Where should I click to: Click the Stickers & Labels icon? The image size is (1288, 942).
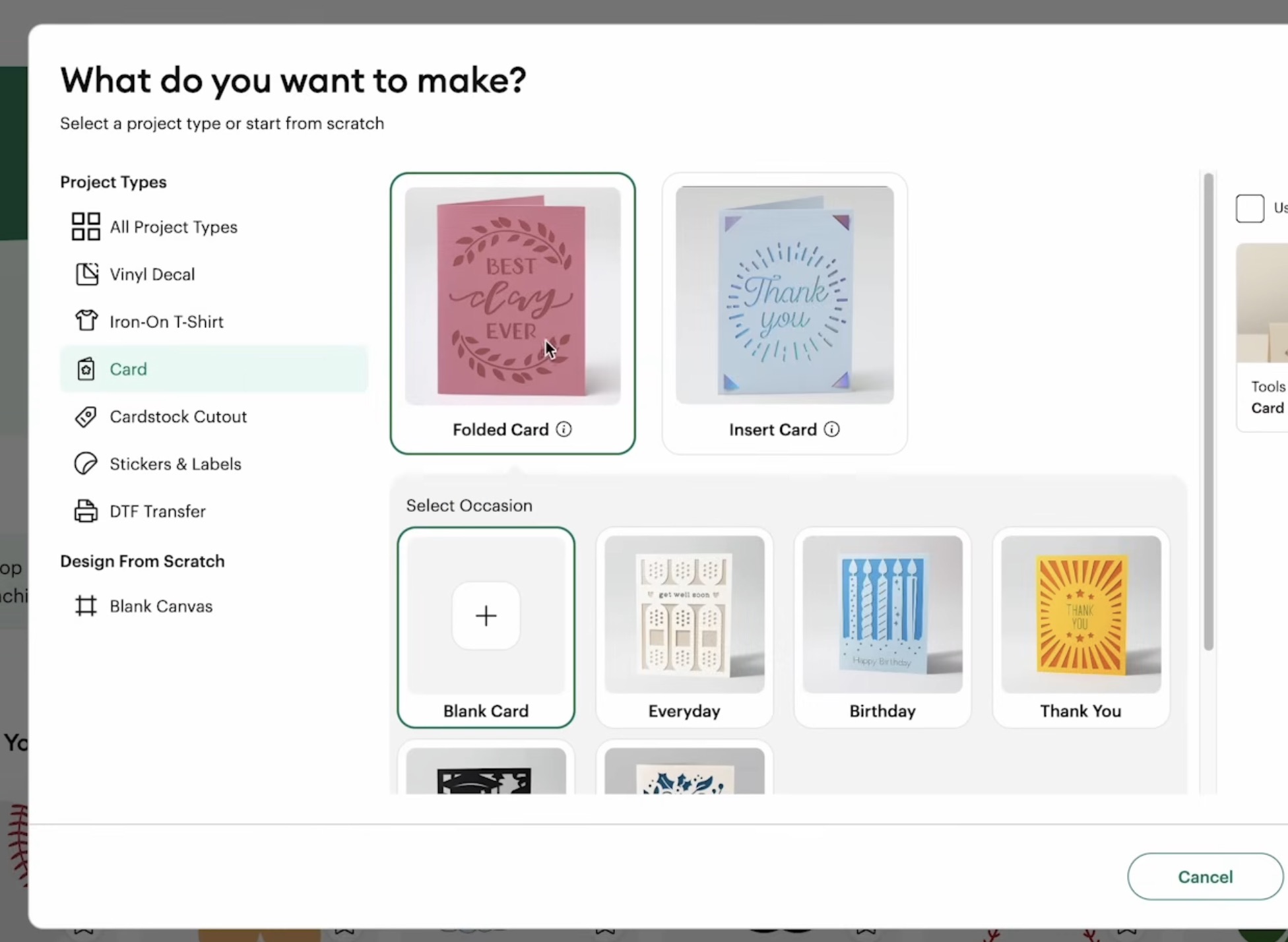pyautogui.click(x=86, y=463)
